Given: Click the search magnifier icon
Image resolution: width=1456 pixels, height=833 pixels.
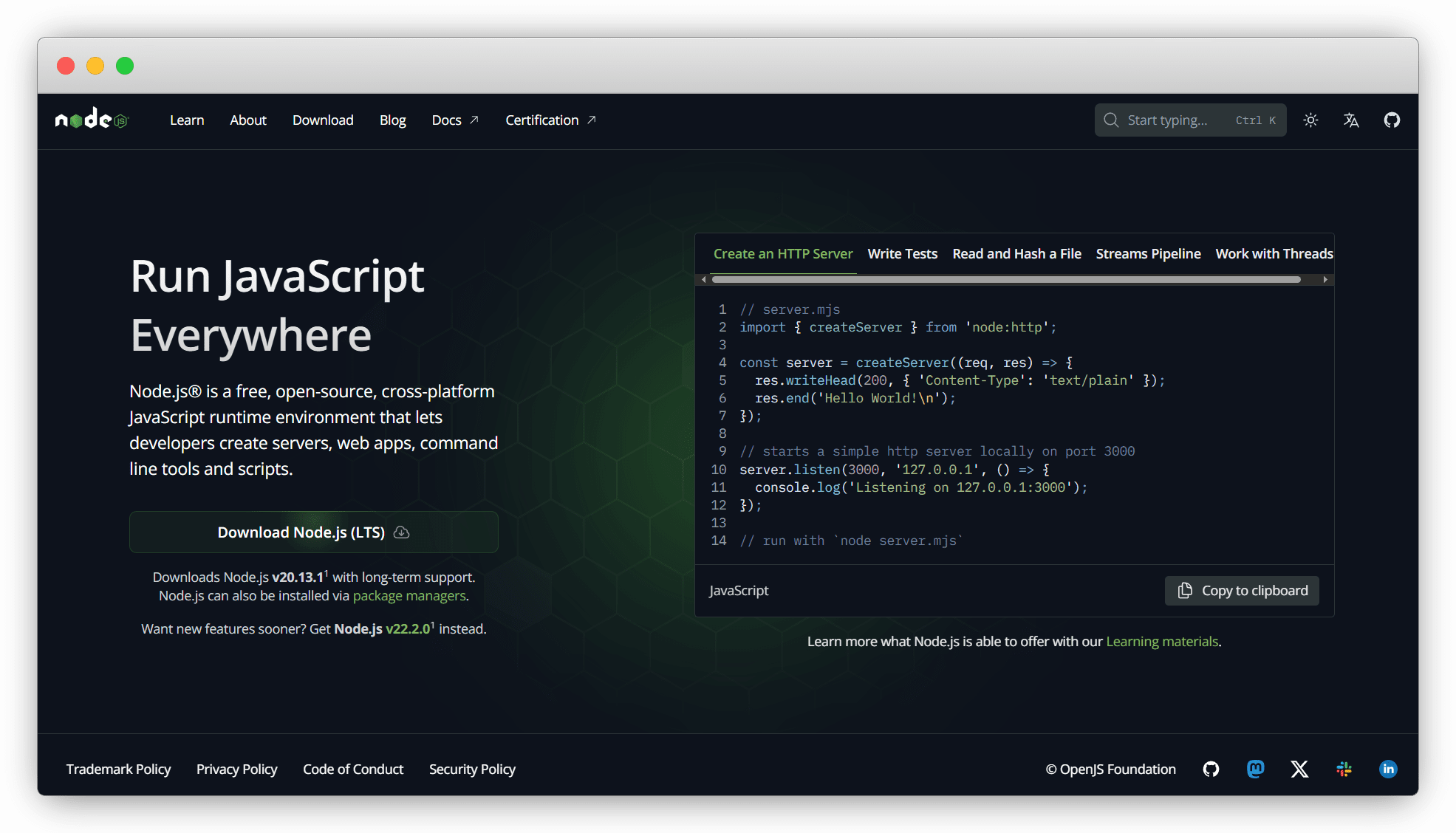Looking at the screenshot, I should click(1111, 120).
